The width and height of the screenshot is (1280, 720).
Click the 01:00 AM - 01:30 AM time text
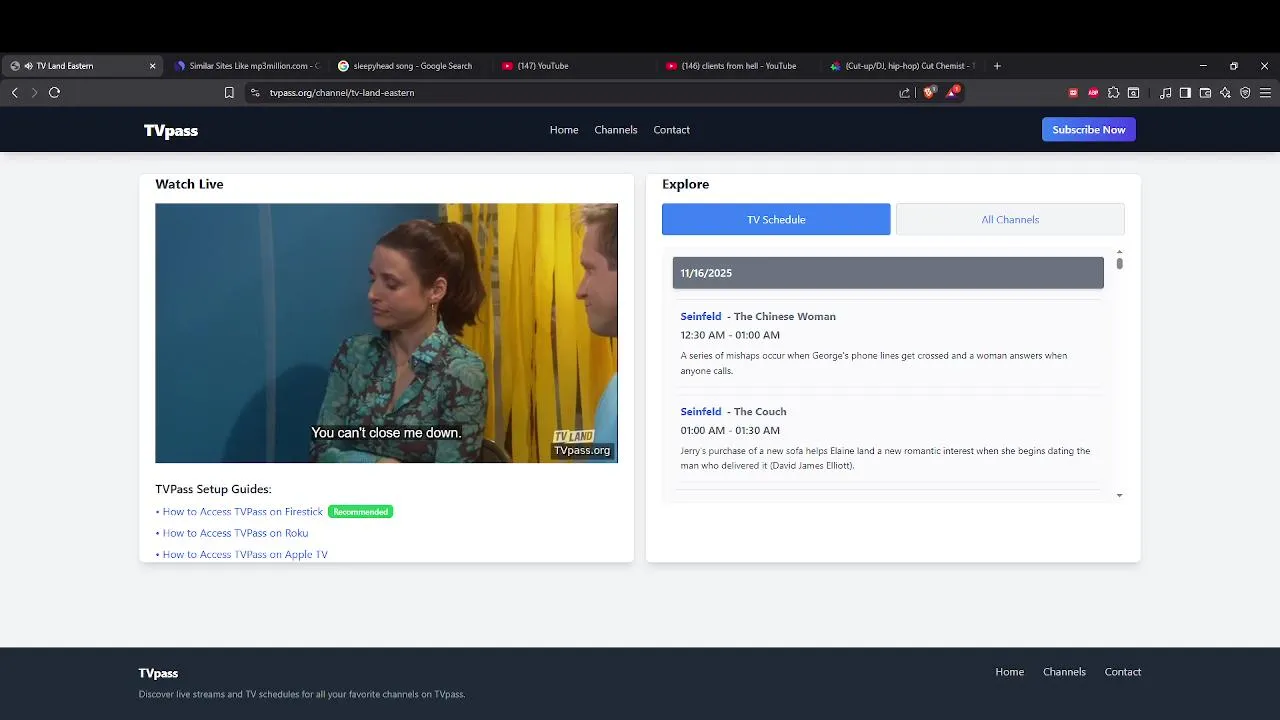click(730, 430)
